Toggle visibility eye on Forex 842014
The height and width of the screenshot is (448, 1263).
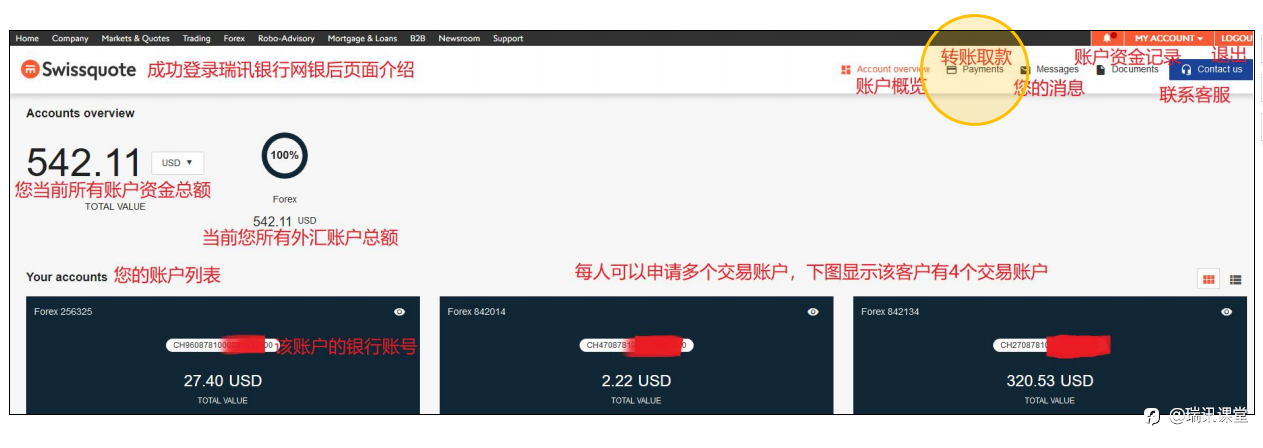pos(813,312)
